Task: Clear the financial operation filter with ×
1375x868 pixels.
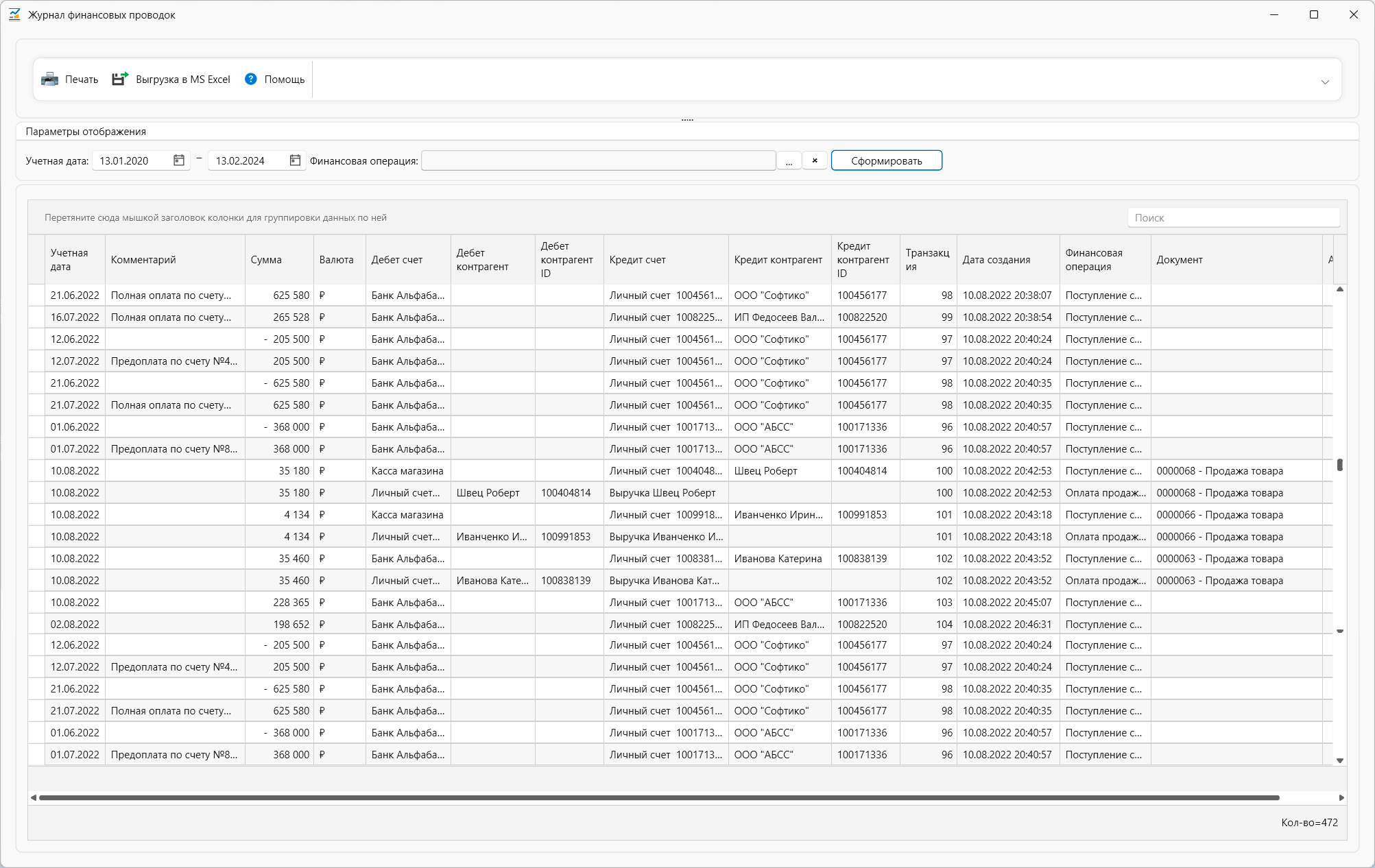Action: pos(815,161)
